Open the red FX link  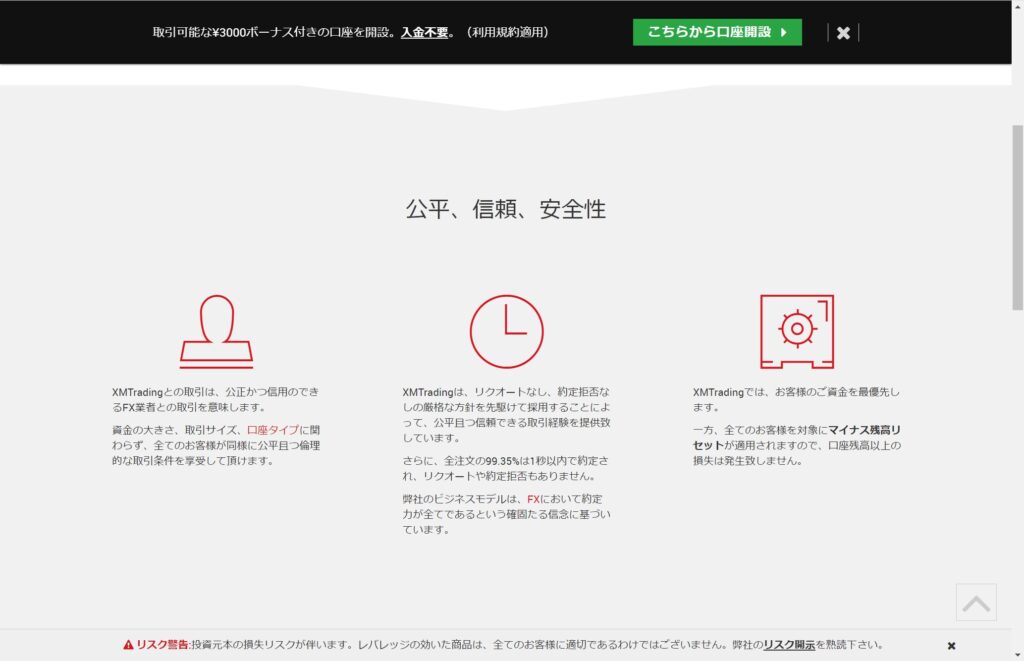(534, 499)
